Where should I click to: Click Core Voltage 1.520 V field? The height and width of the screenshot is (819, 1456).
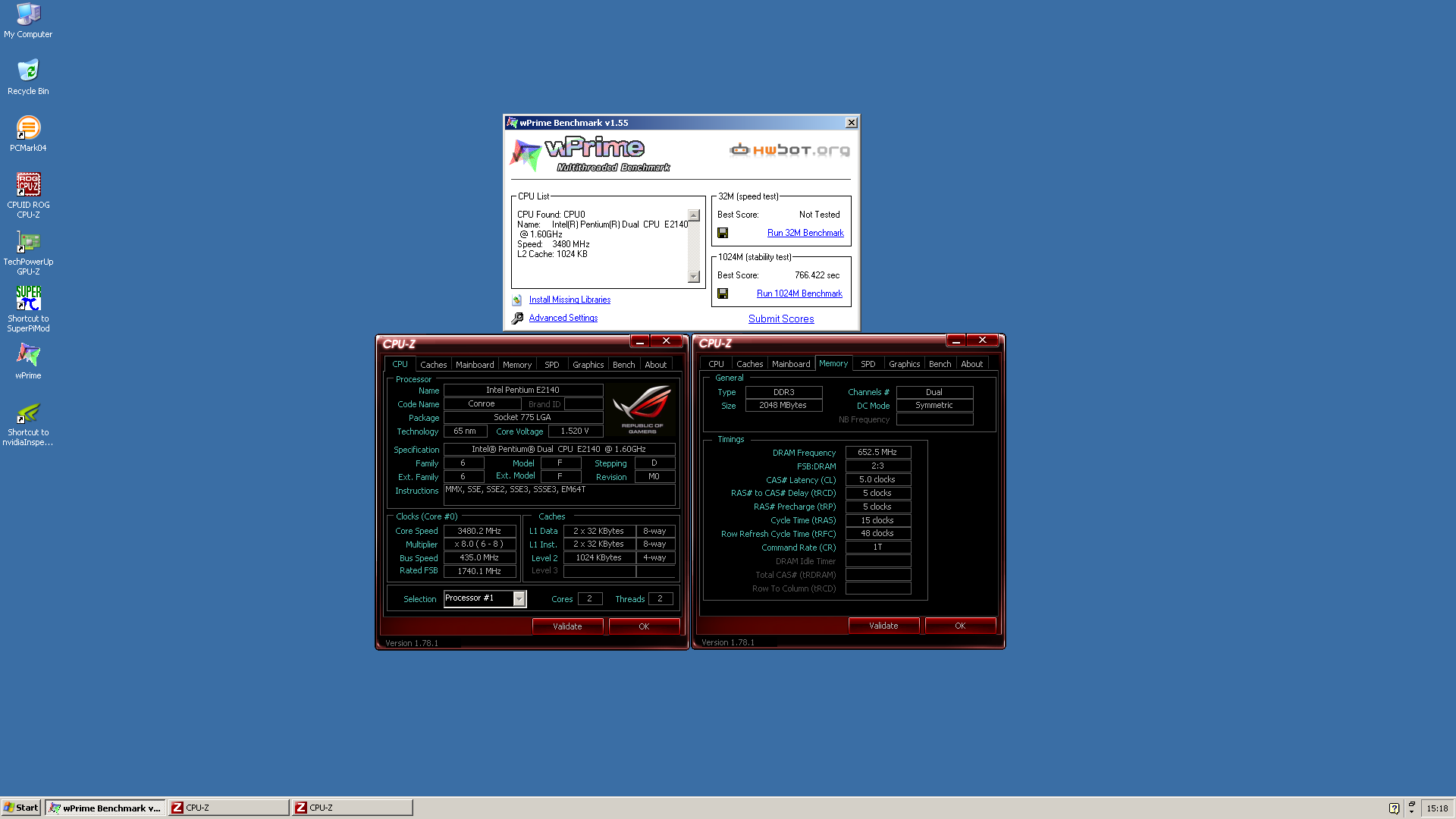[x=574, y=431]
